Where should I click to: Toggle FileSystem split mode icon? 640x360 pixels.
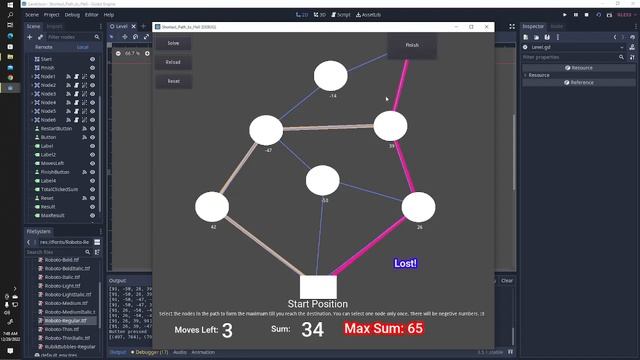tap(97, 242)
